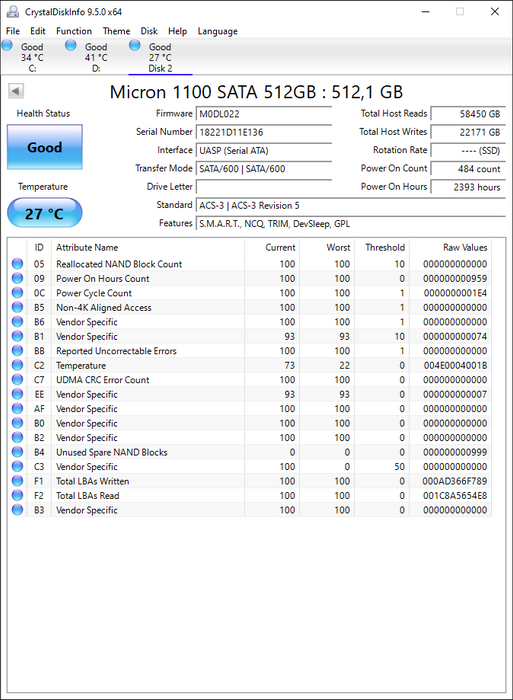Click the Features field
513x700 pixels.
coord(350,224)
